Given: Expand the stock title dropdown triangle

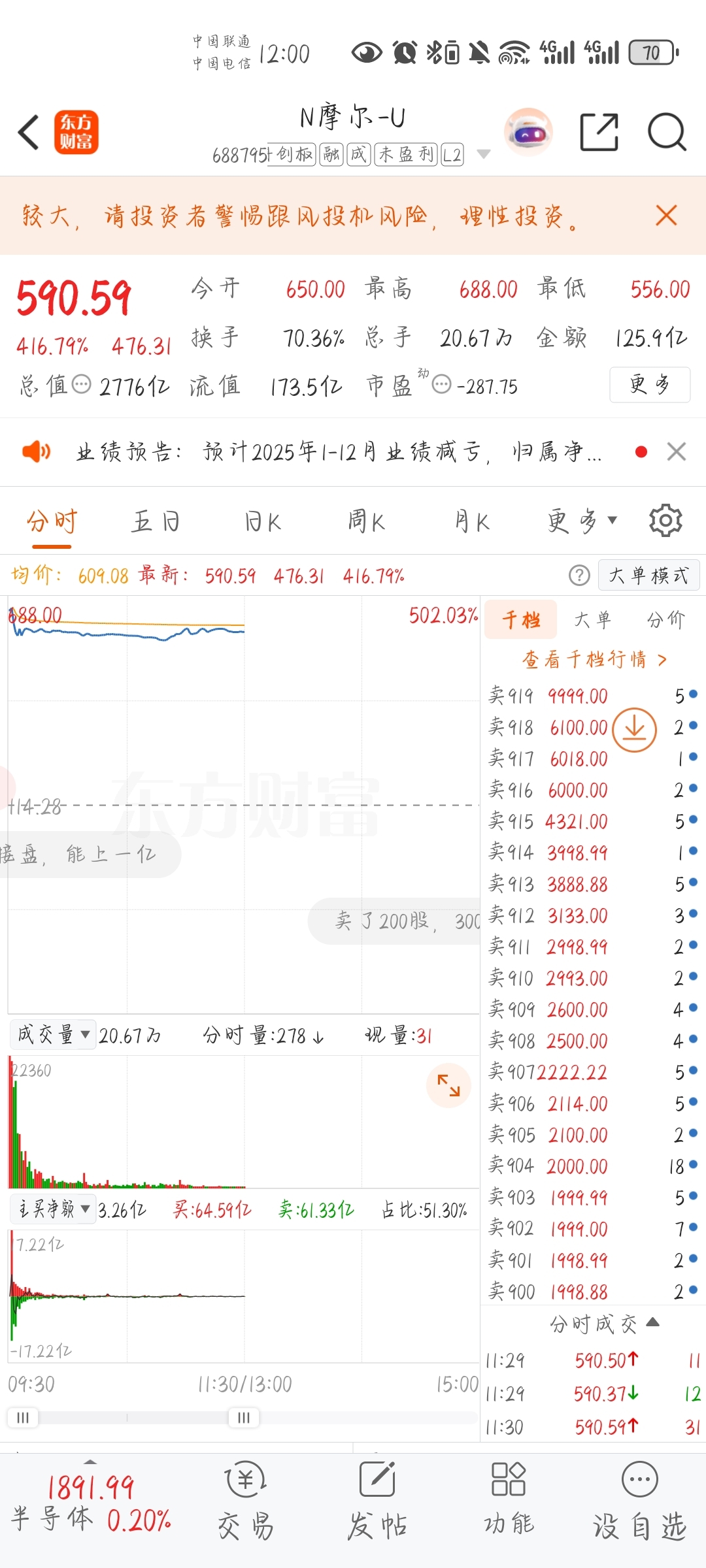Looking at the screenshot, I should click(484, 154).
